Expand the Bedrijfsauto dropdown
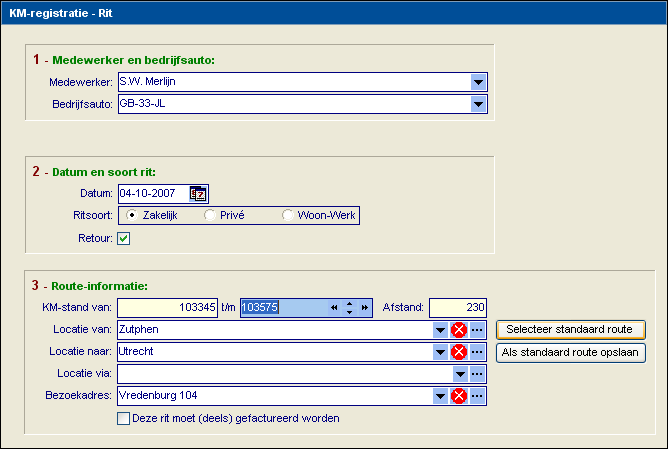668x449 pixels. (x=478, y=104)
